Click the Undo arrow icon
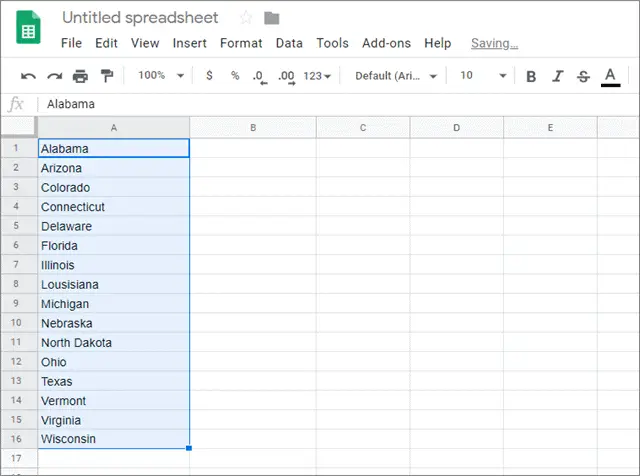 (x=28, y=76)
